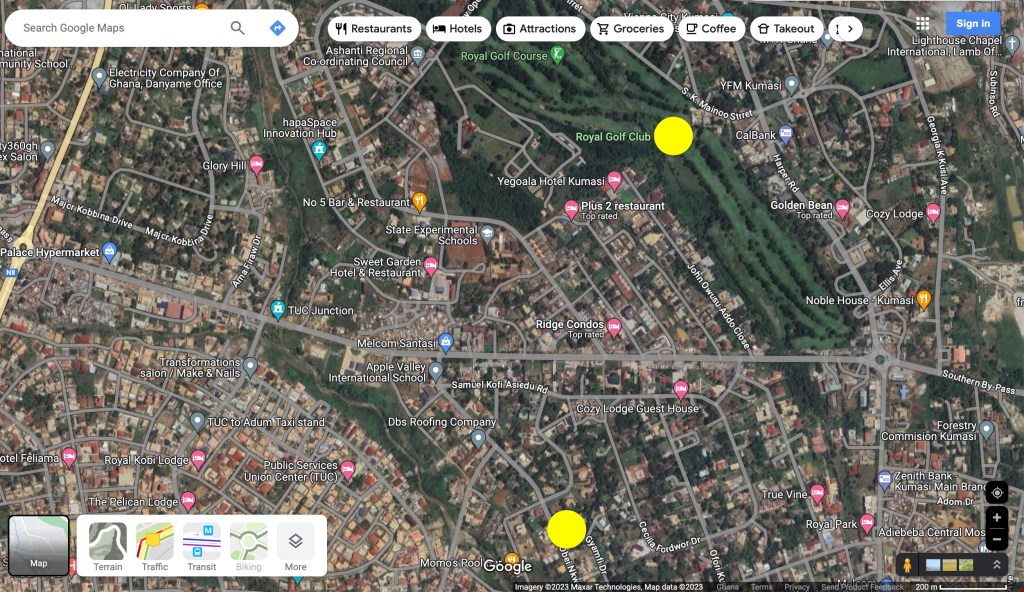Zoom out with the minus button

(996, 540)
